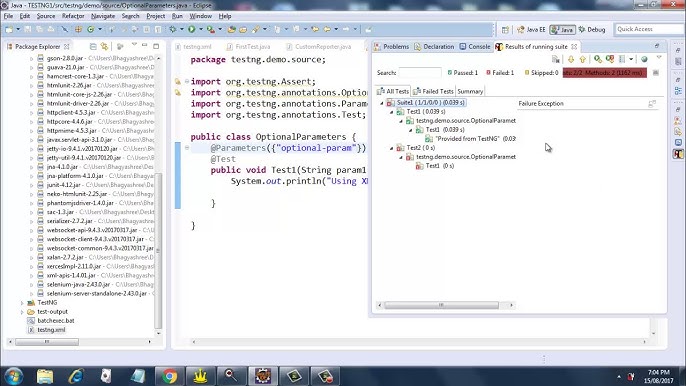The image size is (686, 386).
Task: Click the Search field in results view
Action: pos(420,73)
